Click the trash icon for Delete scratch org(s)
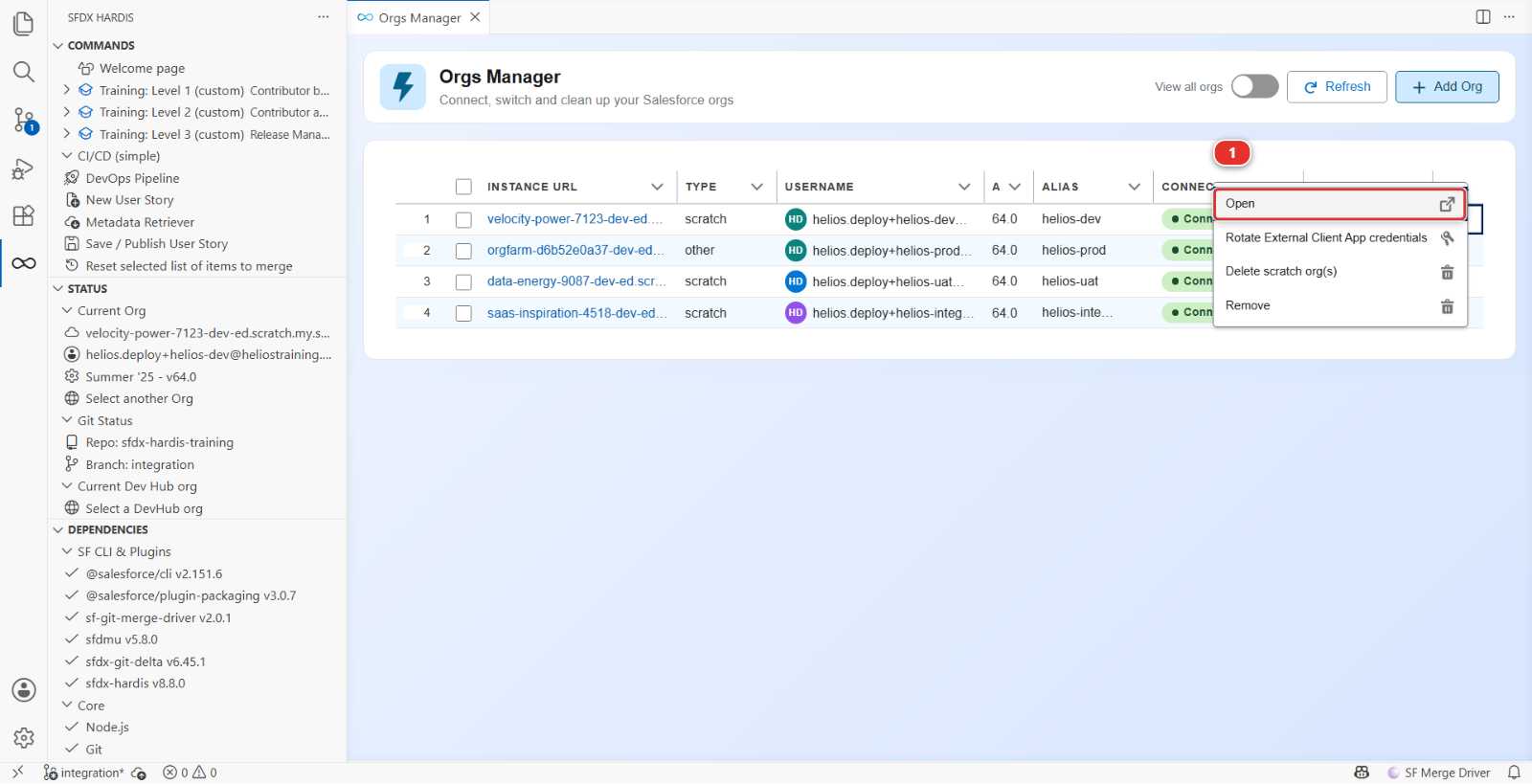This screenshot has height=784, width=1532. point(1448,272)
